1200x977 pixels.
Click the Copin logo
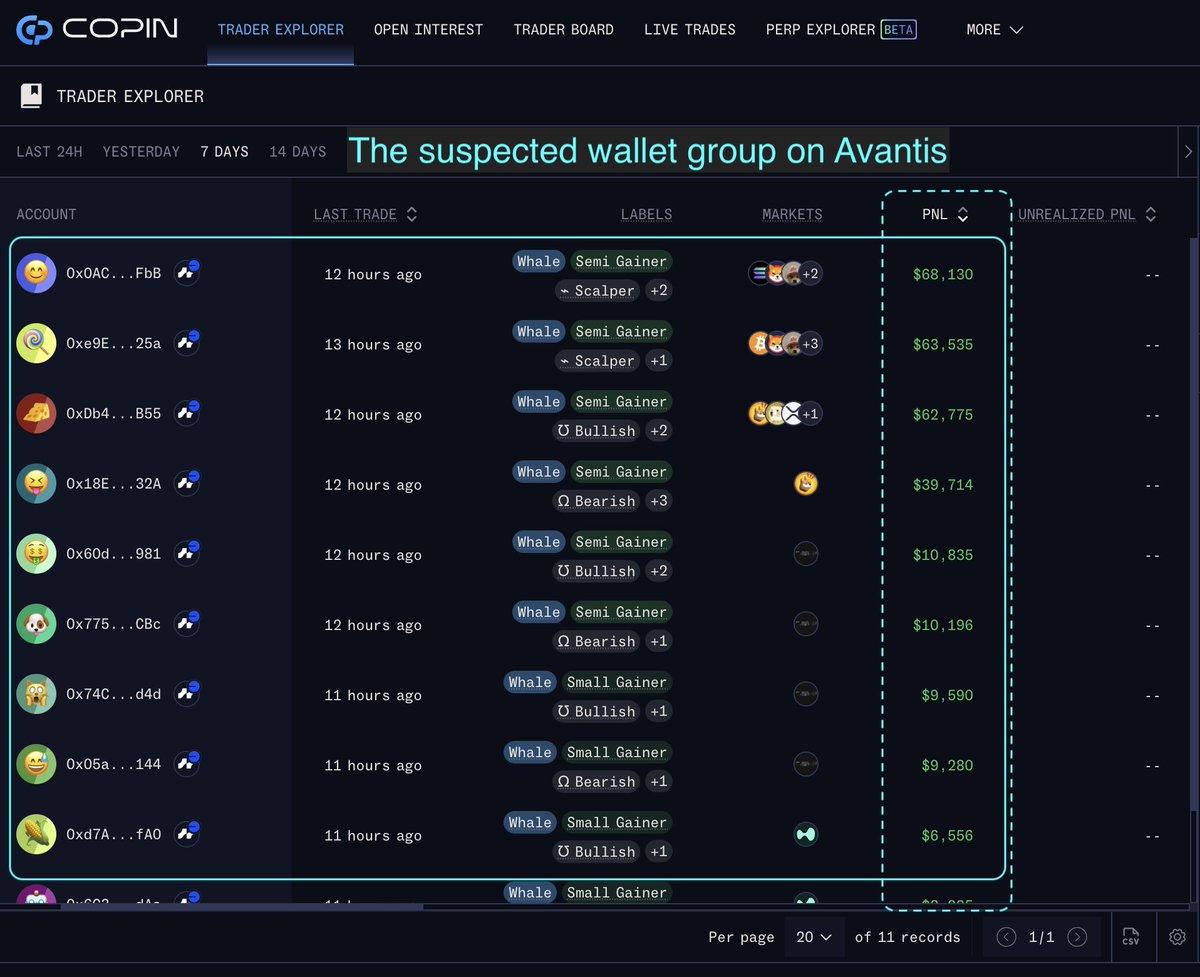[96, 29]
